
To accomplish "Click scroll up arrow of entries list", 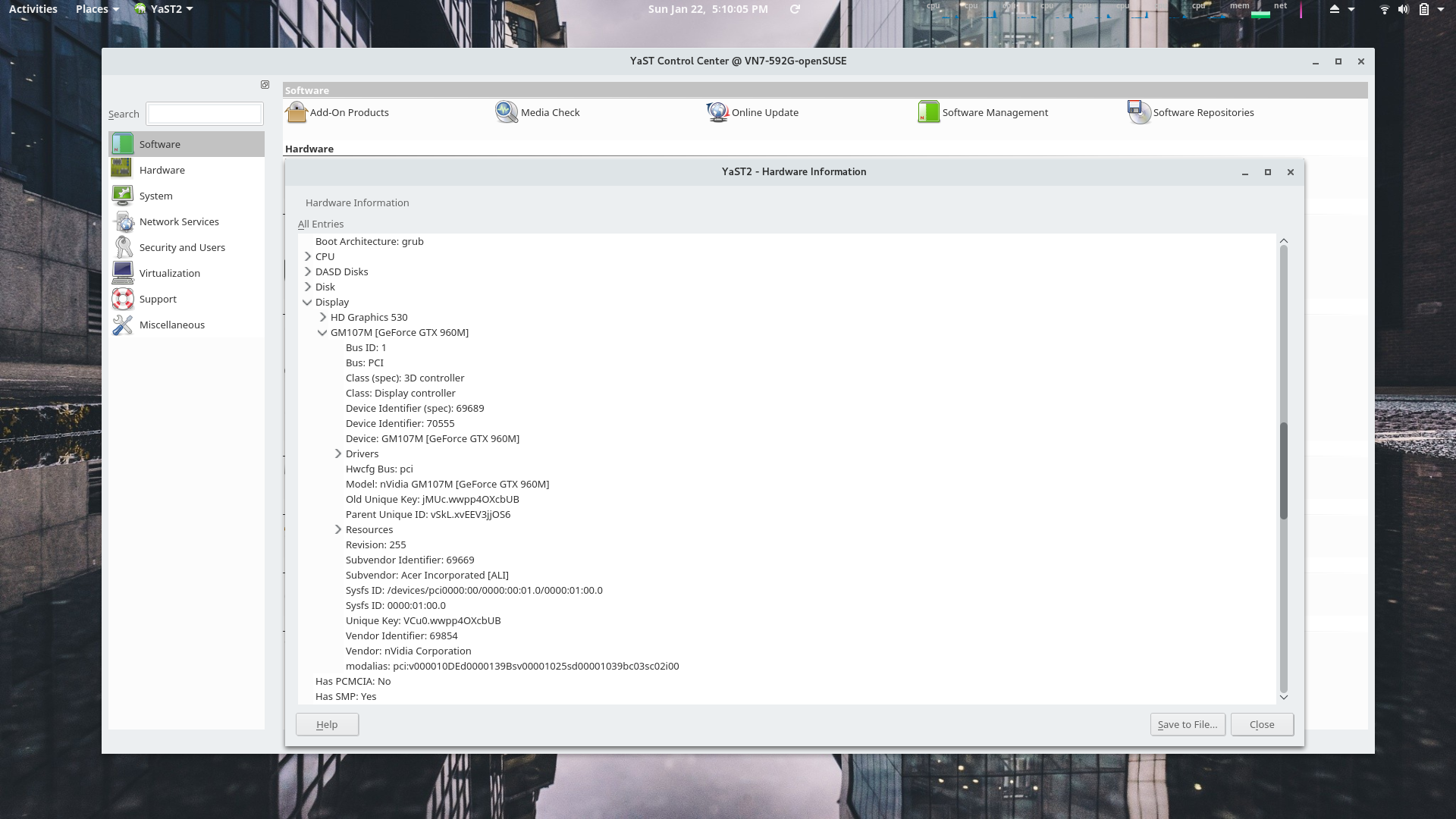I will pos(1284,240).
